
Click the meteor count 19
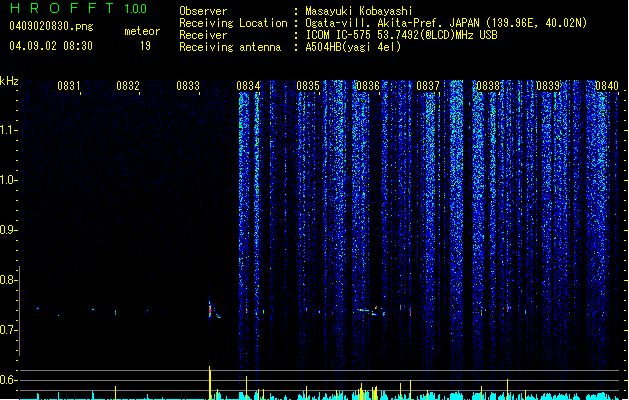click(145, 46)
